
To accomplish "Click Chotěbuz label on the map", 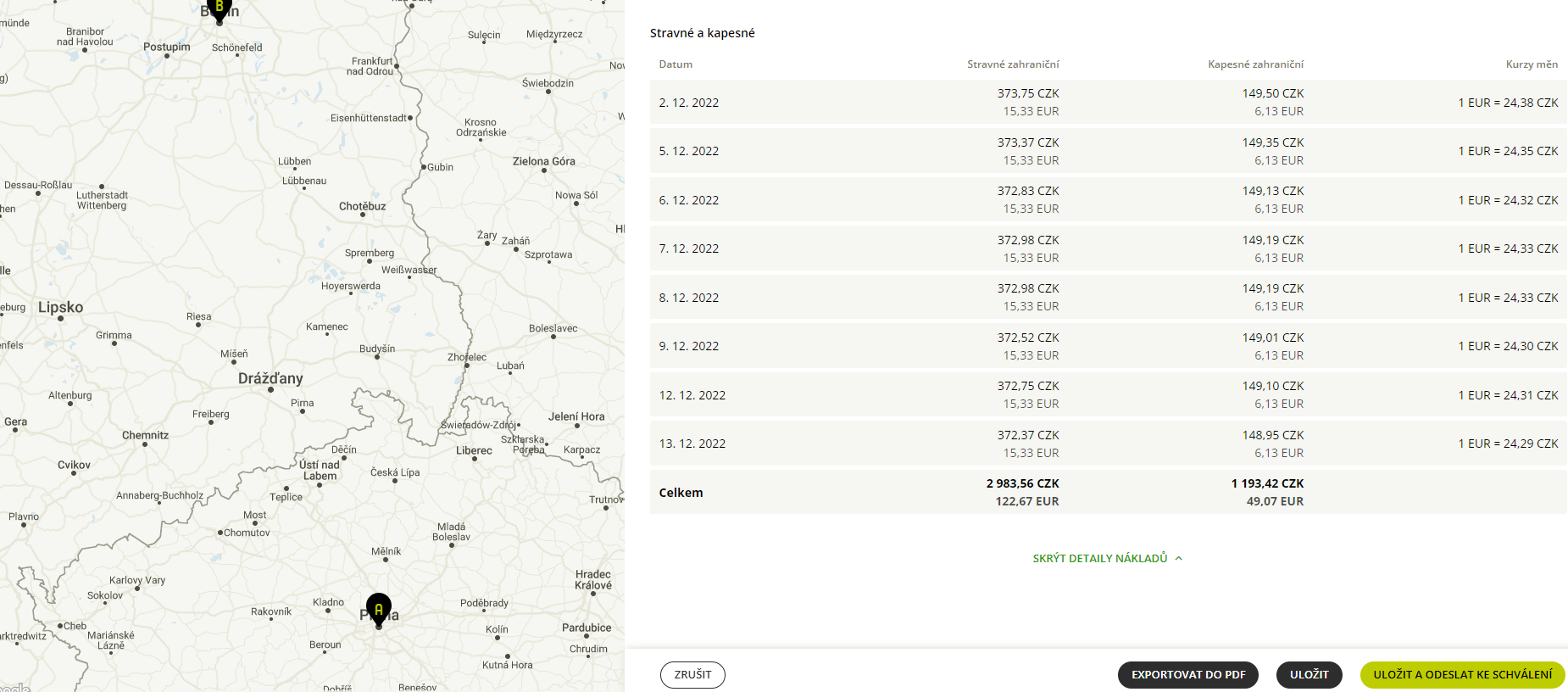I will point(362,206).
